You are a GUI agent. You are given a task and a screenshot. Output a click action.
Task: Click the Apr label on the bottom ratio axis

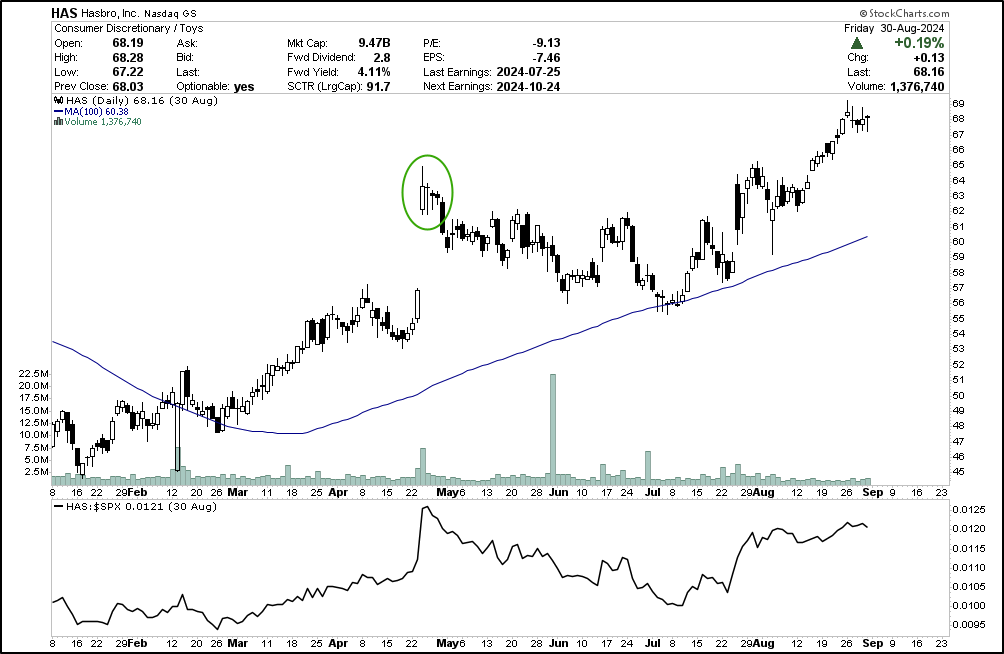337,643
